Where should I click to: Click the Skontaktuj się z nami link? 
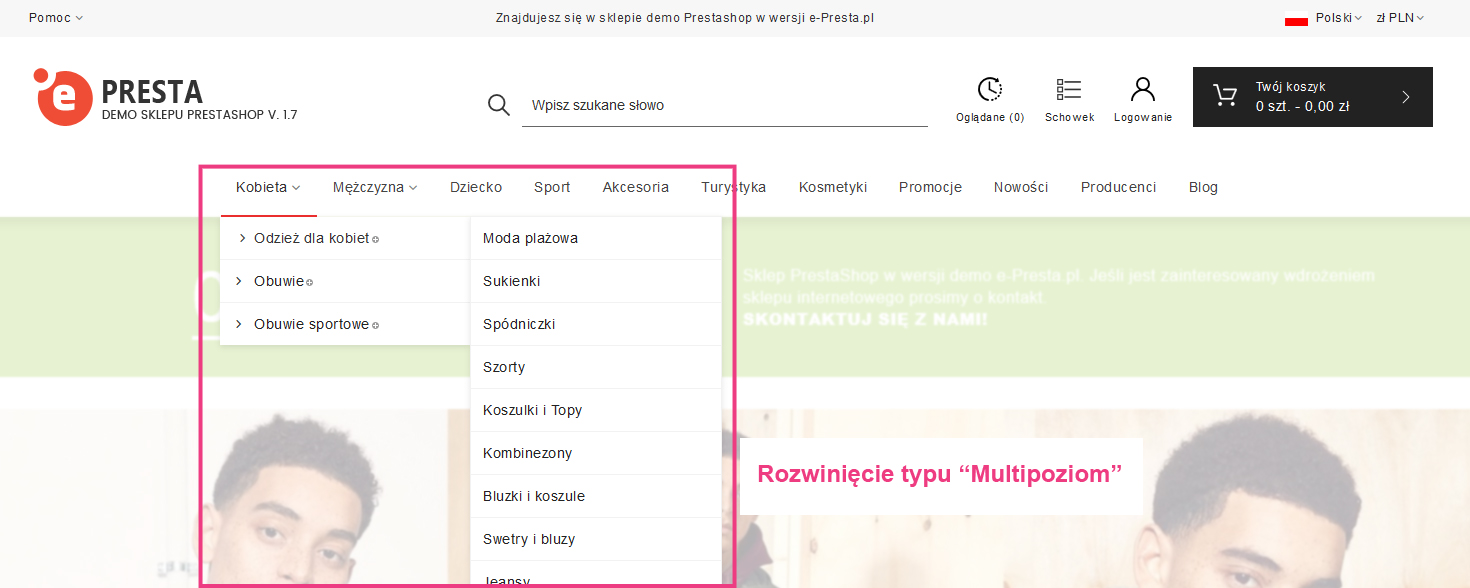[x=865, y=320]
